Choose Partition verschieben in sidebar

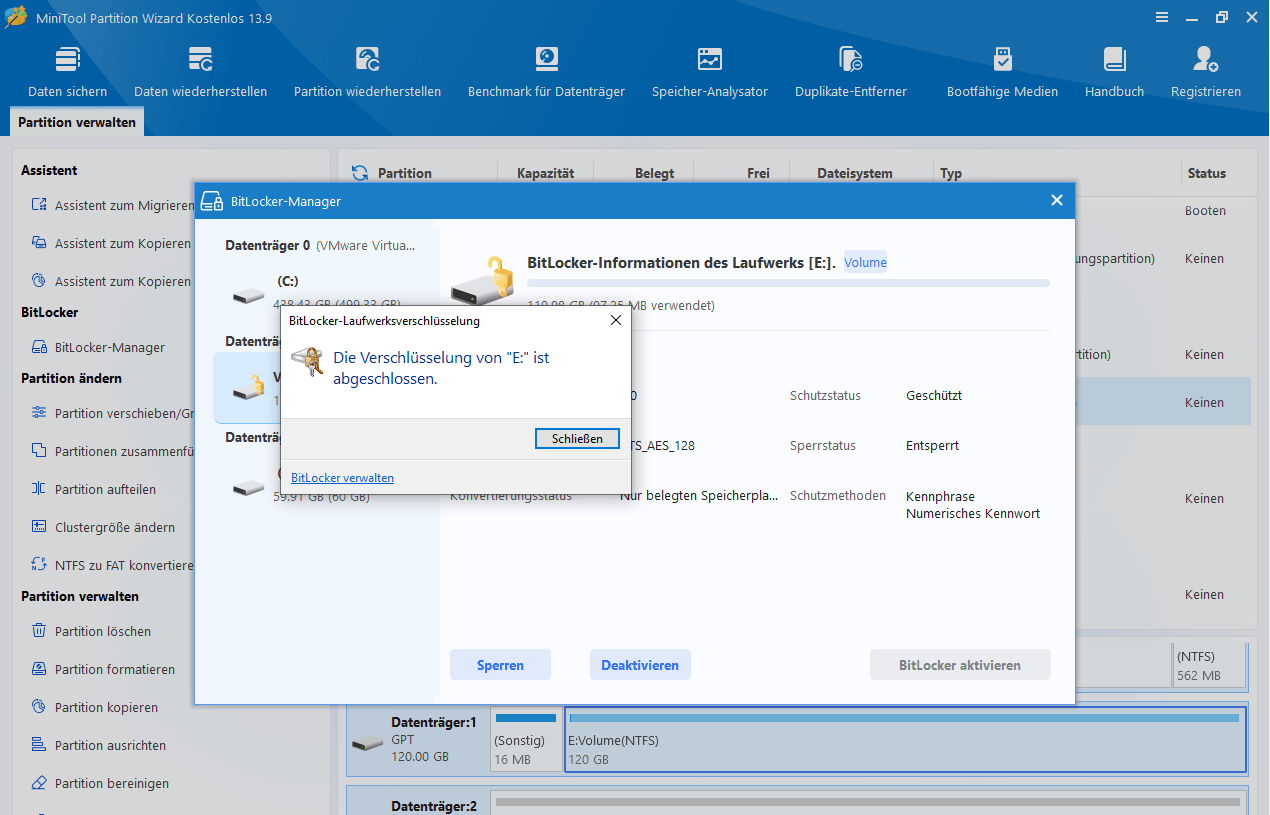tap(112, 413)
